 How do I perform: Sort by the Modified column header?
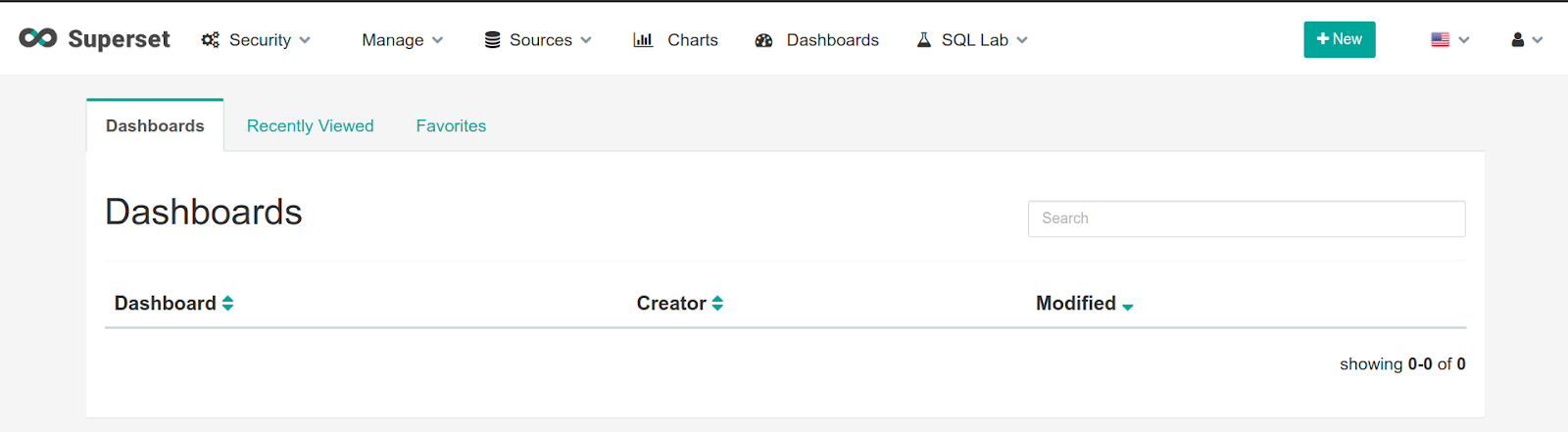pos(1076,304)
